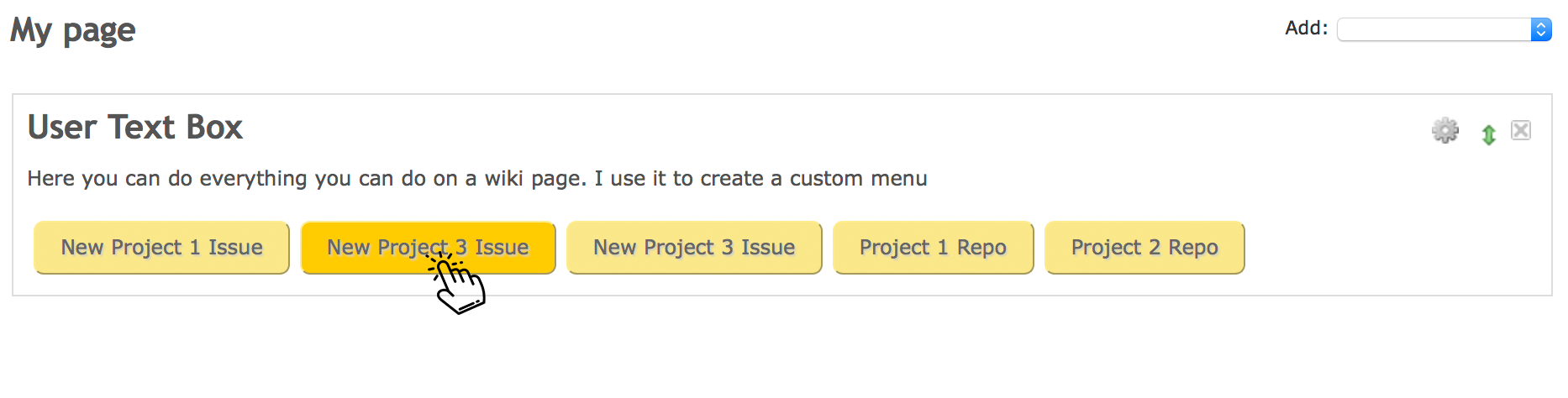This screenshot has width=1568, height=398.
Task: Click the blue arrows on Add selector
Action: (x=1540, y=29)
